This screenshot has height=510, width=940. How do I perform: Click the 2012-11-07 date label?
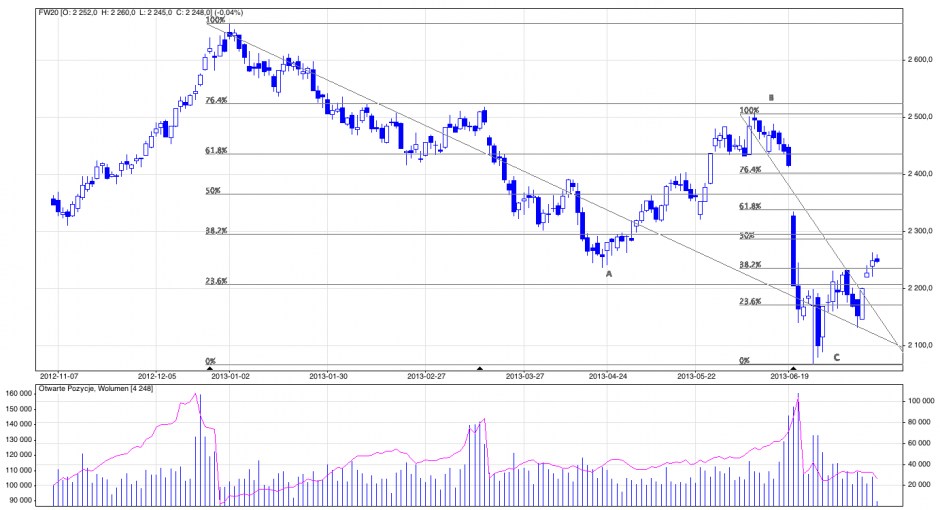(x=59, y=377)
